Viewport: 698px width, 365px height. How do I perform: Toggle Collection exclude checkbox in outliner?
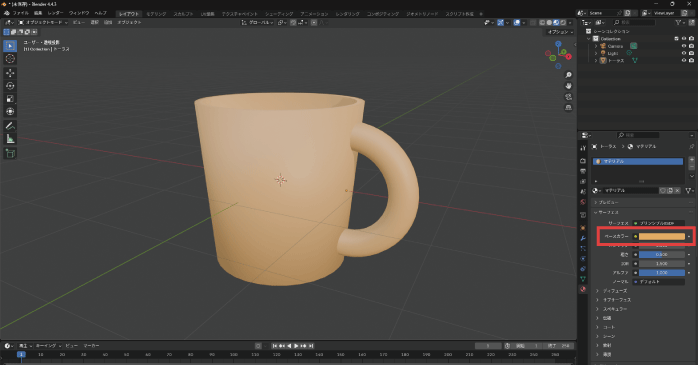coord(676,39)
